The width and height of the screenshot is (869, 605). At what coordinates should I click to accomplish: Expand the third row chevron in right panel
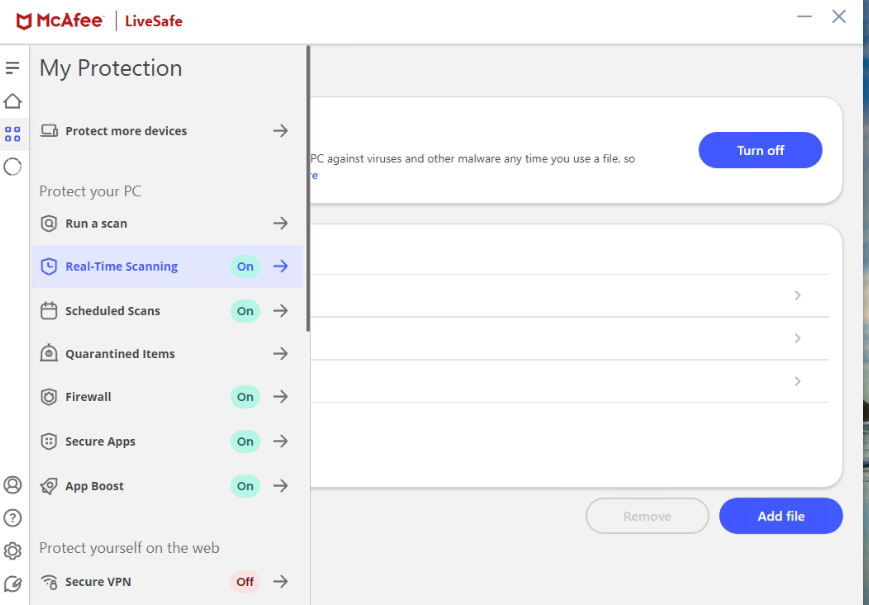coord(797,382)
